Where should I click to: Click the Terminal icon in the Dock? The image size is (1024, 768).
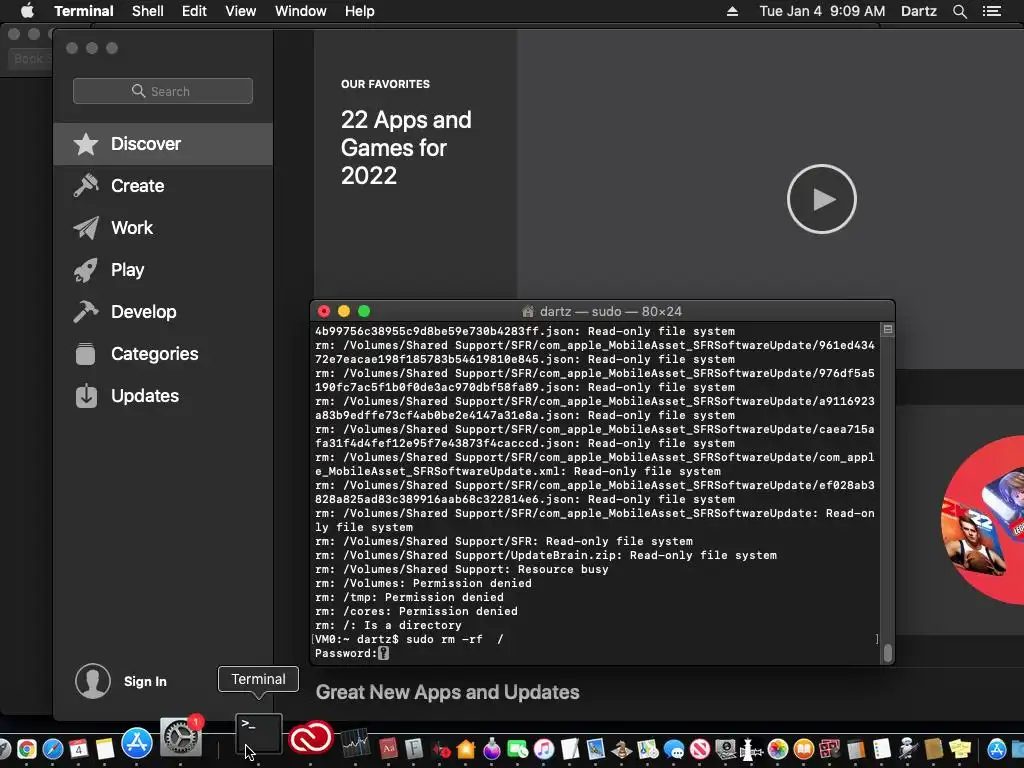(x=259, y=733)
